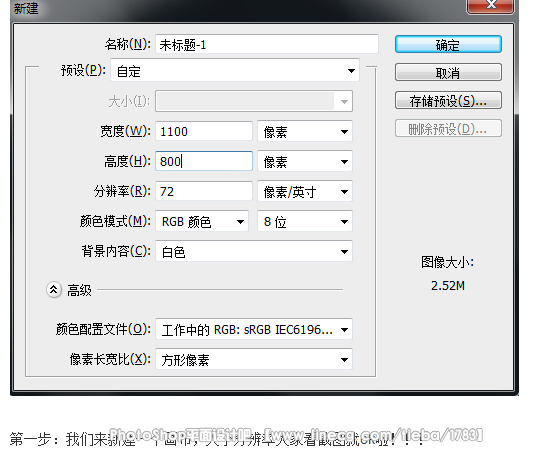This screenshot has width=533, height=452.
Task: Click the 分辨率 input with 72
Action: [204, 191]
